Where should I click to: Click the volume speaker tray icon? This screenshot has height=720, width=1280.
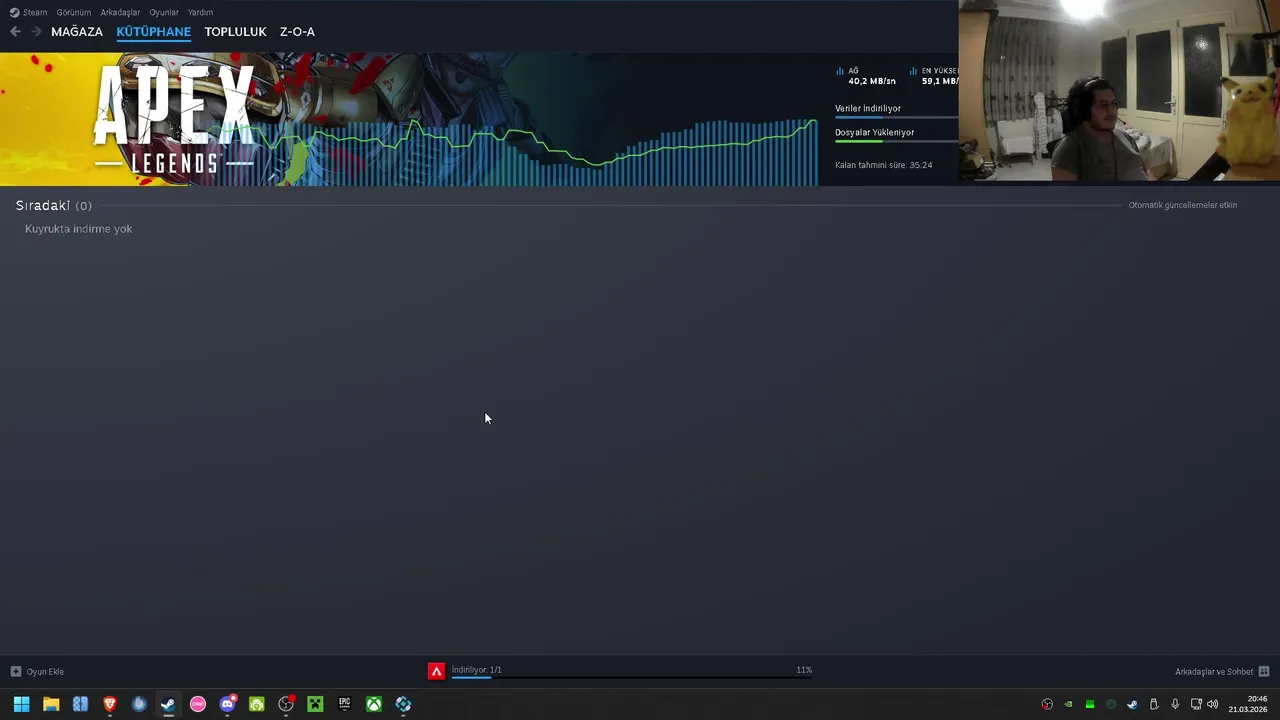[1213, 704]
